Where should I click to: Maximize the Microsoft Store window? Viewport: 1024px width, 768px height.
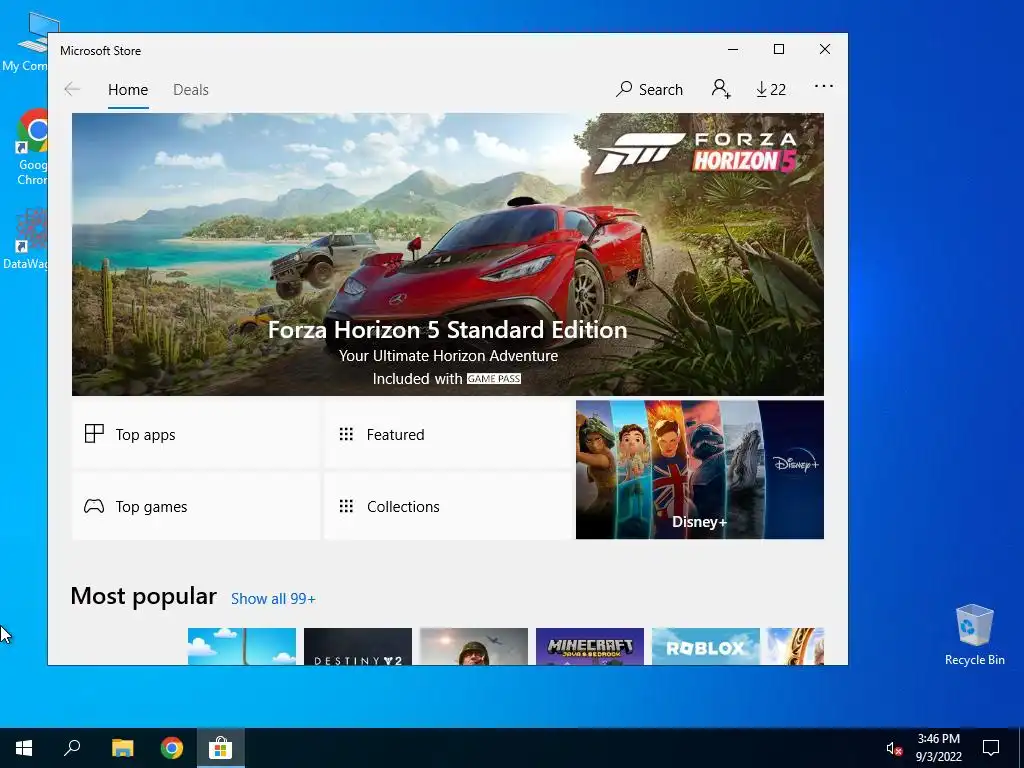778,50
